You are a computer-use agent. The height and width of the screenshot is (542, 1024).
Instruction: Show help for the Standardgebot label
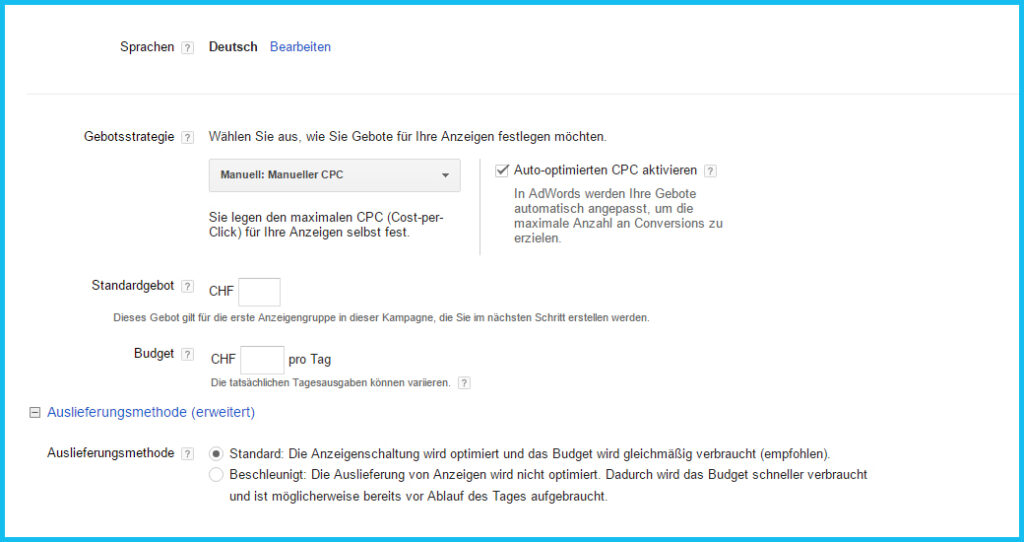coord(187,287)
